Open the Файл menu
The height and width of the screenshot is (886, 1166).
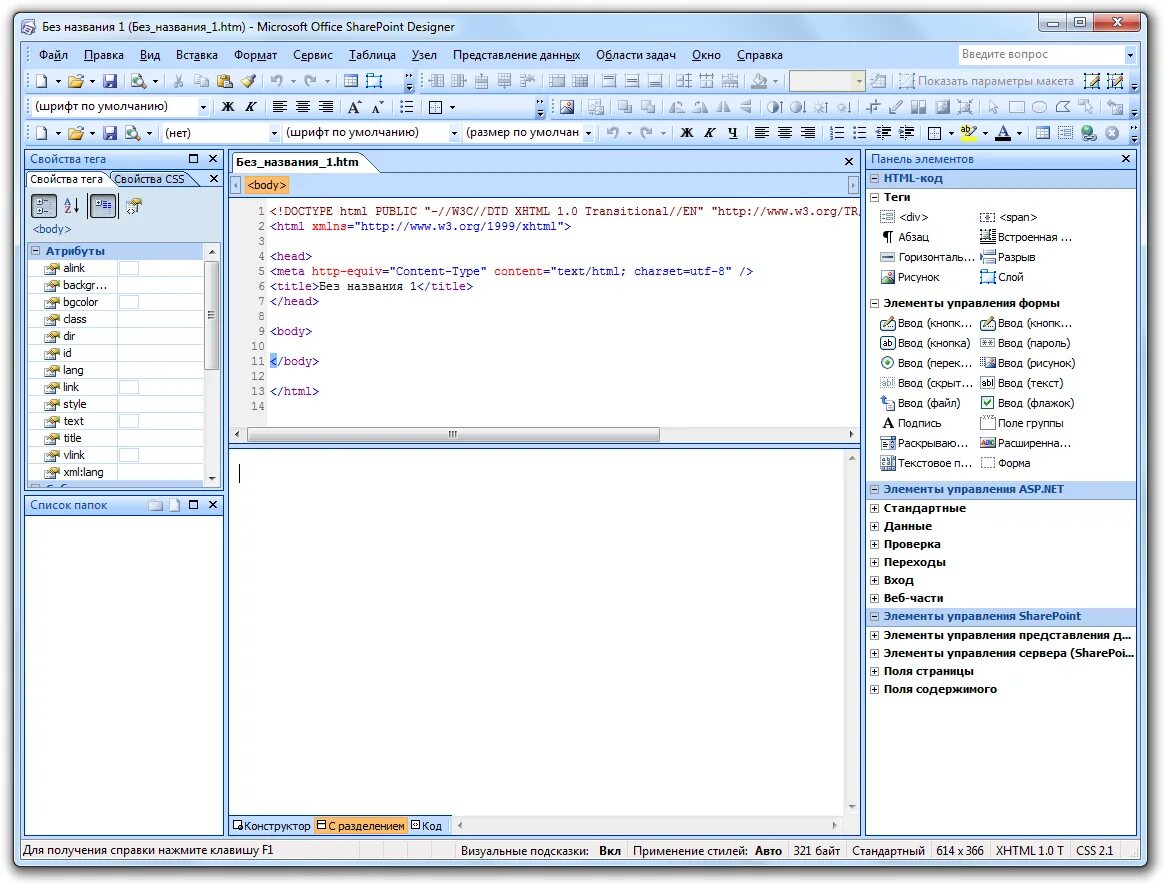point(53,55)
